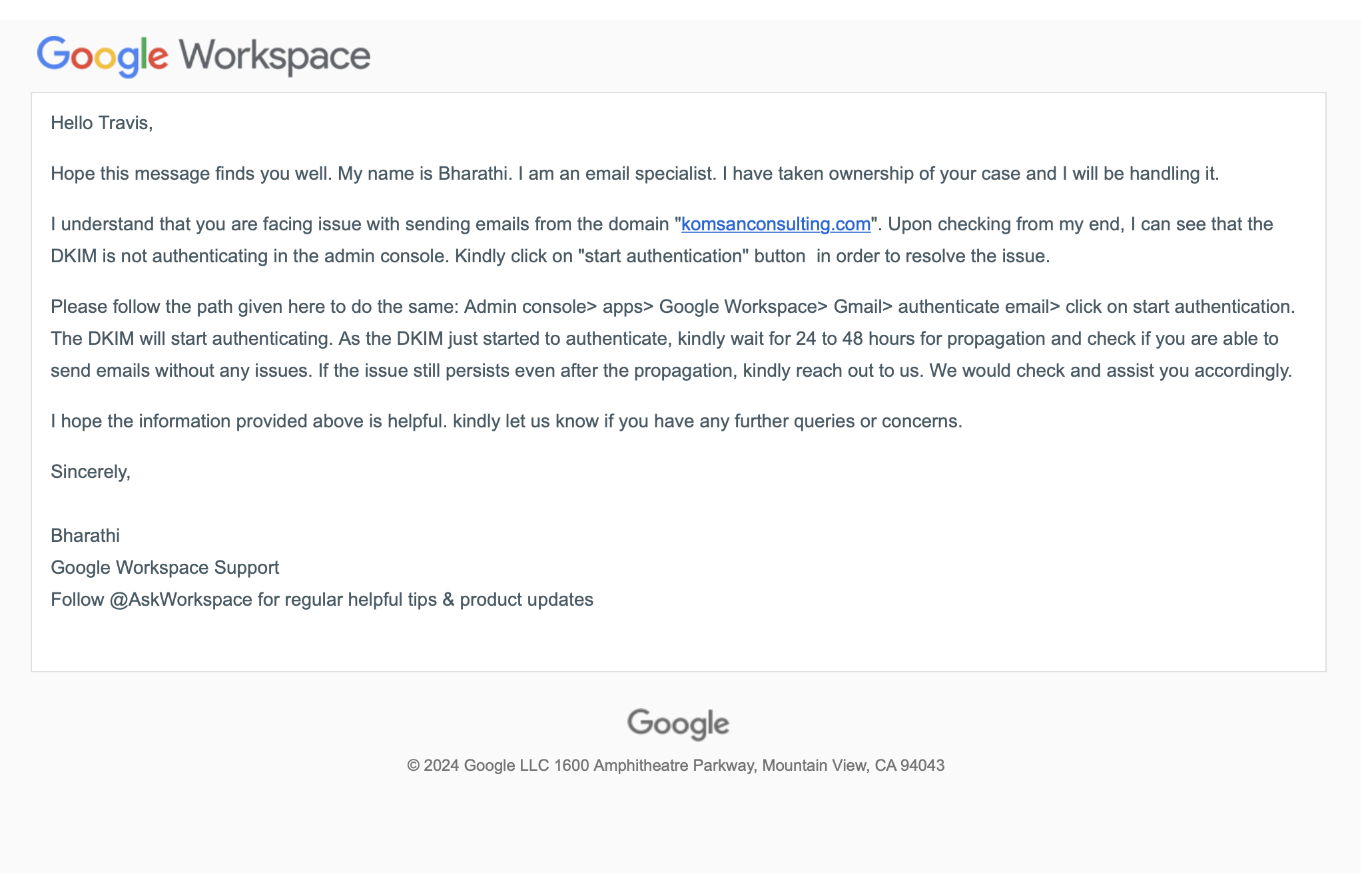1372x876 pixels.
Task: Click the sentence "I hope the information provided"
Action: pyautogui.click(x=506, y=421)
